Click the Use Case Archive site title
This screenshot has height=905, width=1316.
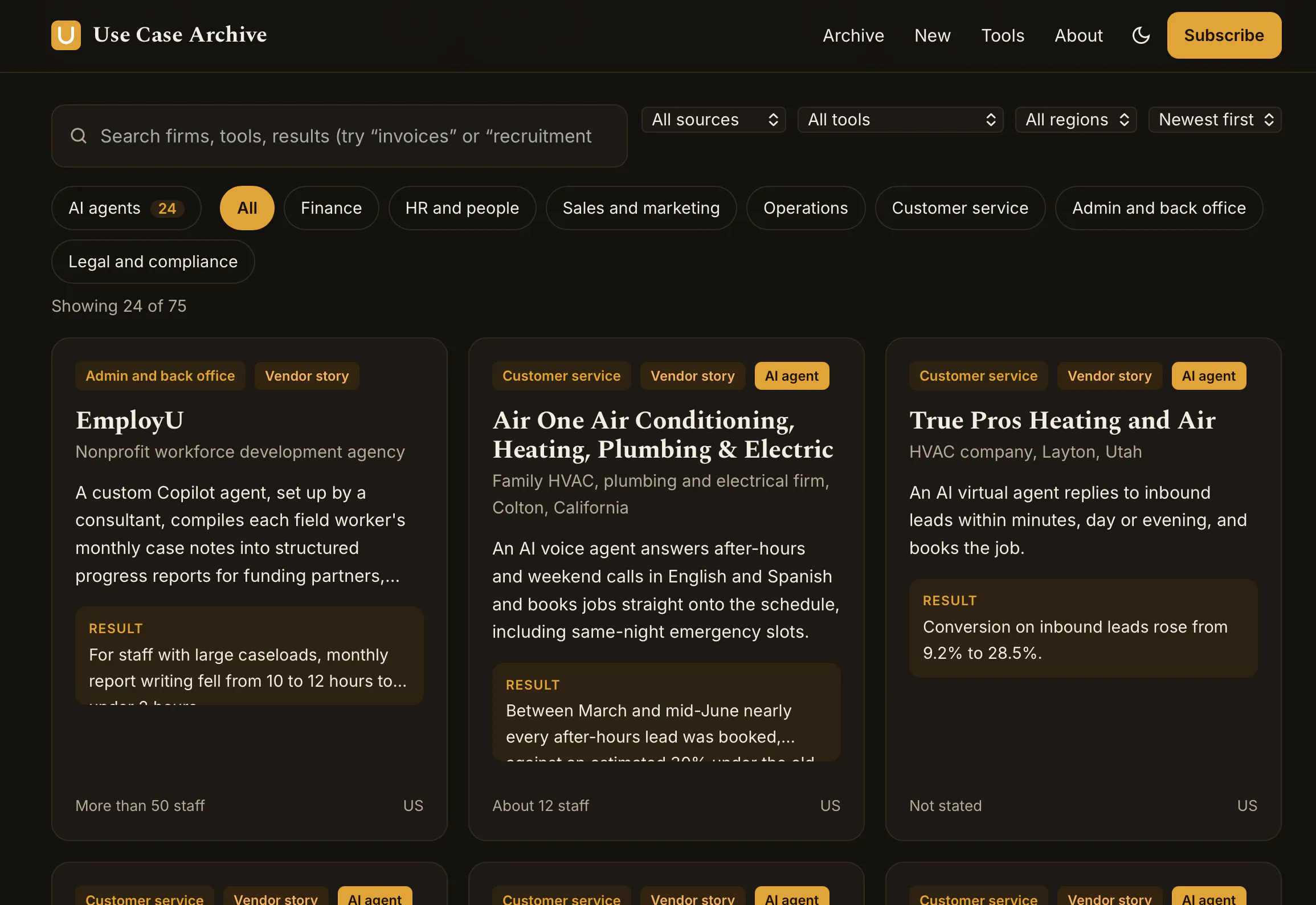(180, 35)
